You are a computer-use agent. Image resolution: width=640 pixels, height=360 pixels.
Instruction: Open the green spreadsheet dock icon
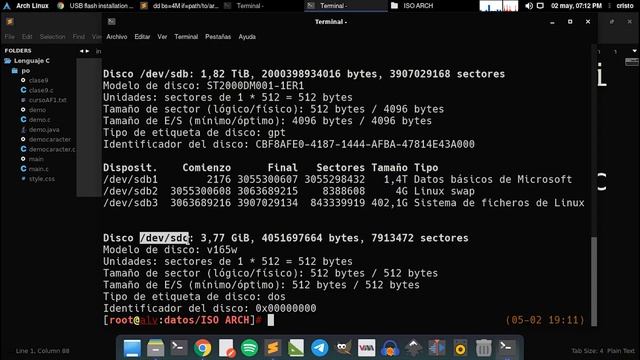tap(296, 348)
